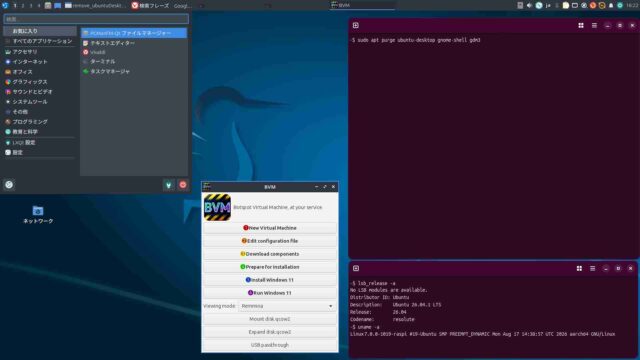Click the BVM logo image
Screen dimensions: 640x360
click(x=217, y=207)
